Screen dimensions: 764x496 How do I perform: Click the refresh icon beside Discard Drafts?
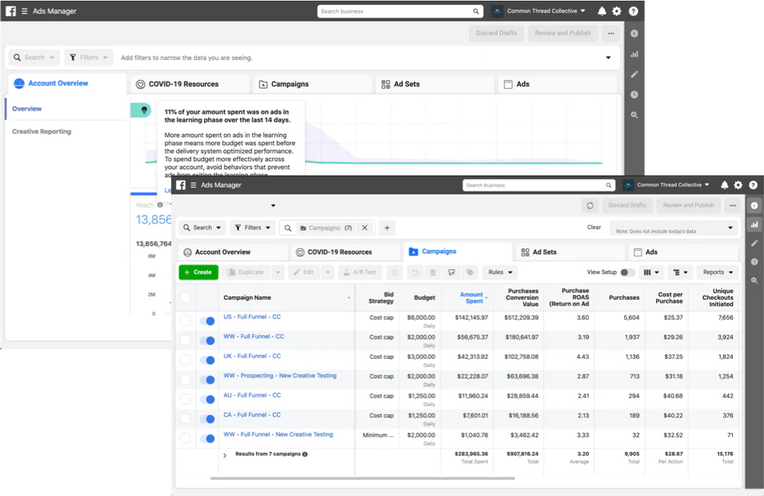click(x=590, y=205)
